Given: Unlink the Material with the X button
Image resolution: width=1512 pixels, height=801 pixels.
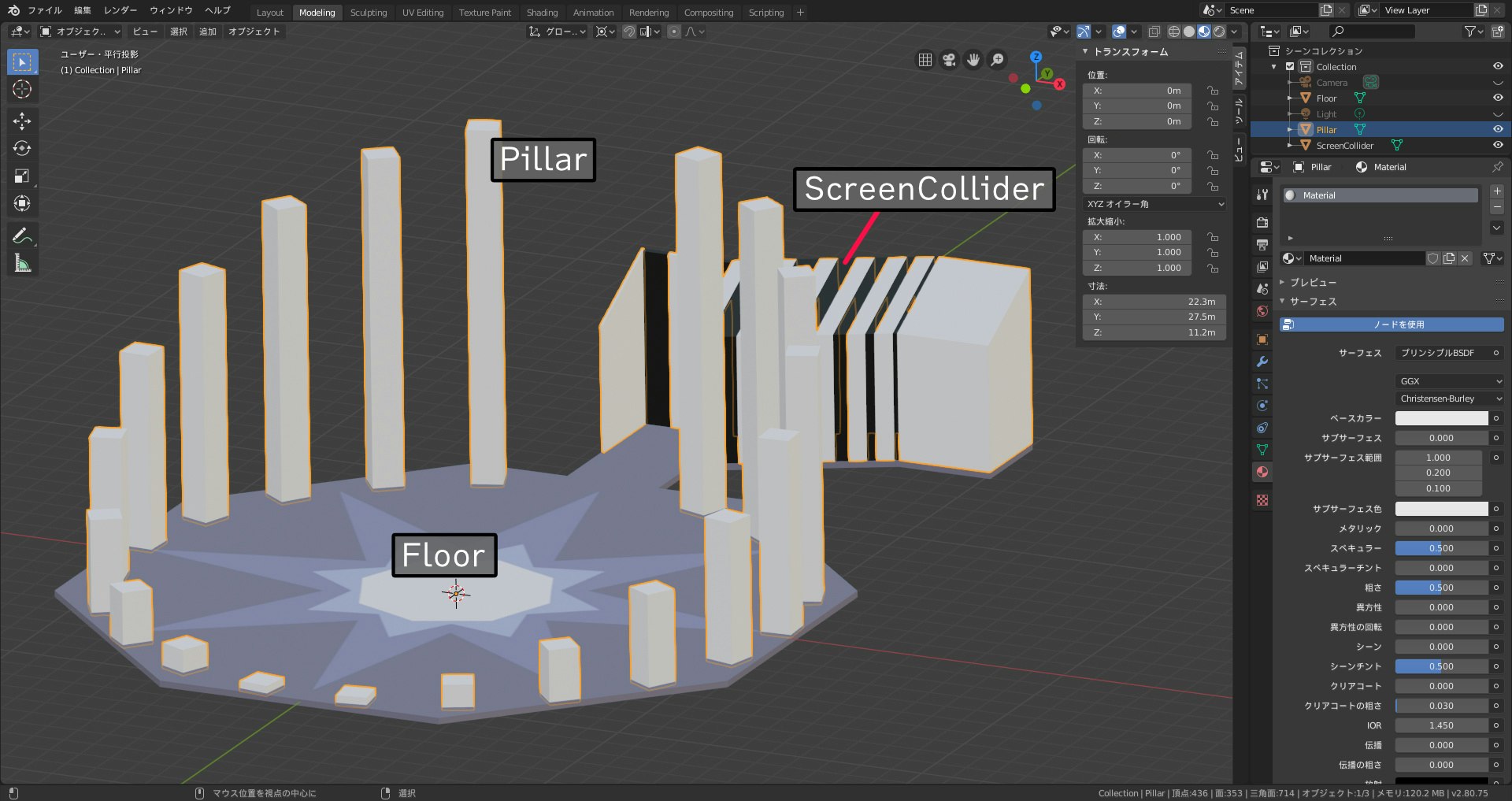Looking at the screenshot, I should (x=1466, y=258).
